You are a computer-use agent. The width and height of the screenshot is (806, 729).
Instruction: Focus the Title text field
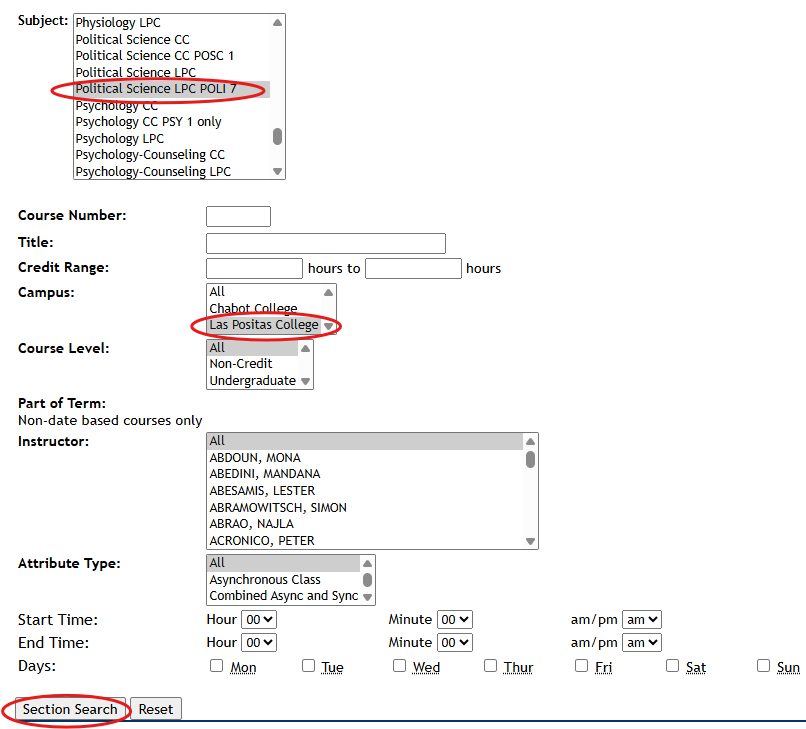tap(325, 243)
